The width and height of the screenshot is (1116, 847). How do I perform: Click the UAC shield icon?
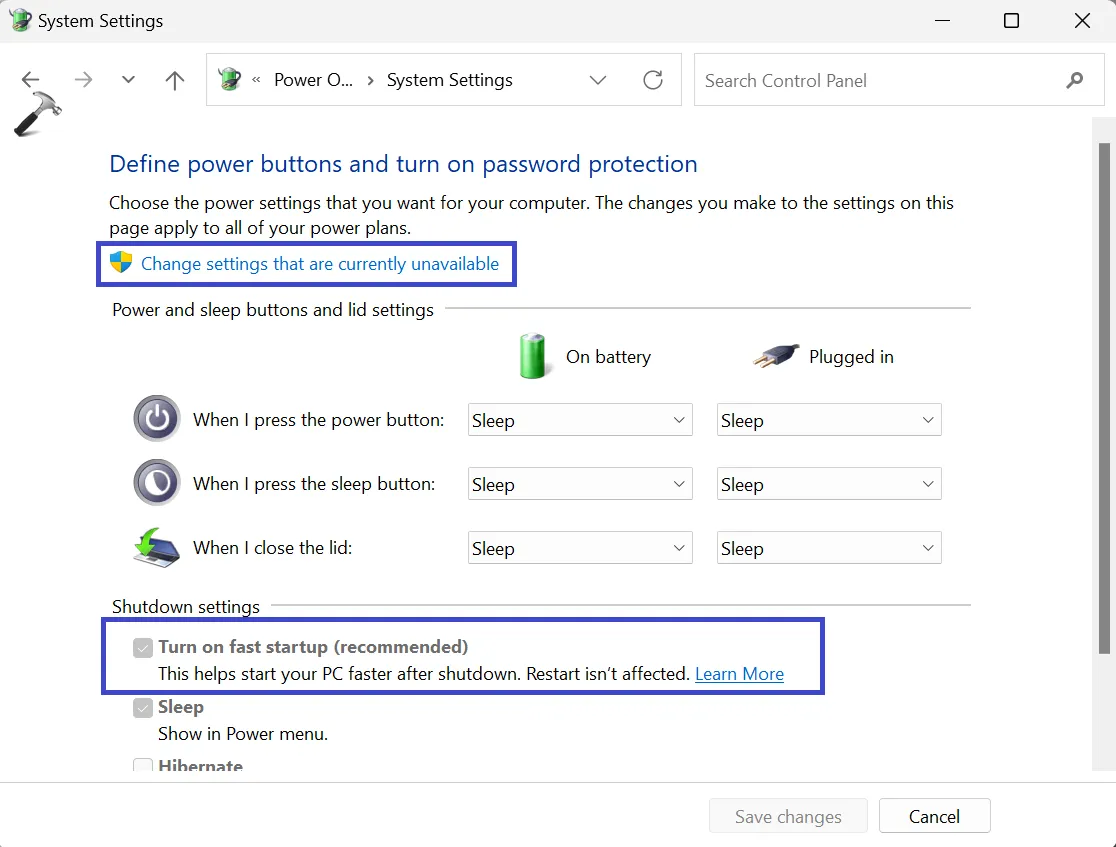click(120, 263)
